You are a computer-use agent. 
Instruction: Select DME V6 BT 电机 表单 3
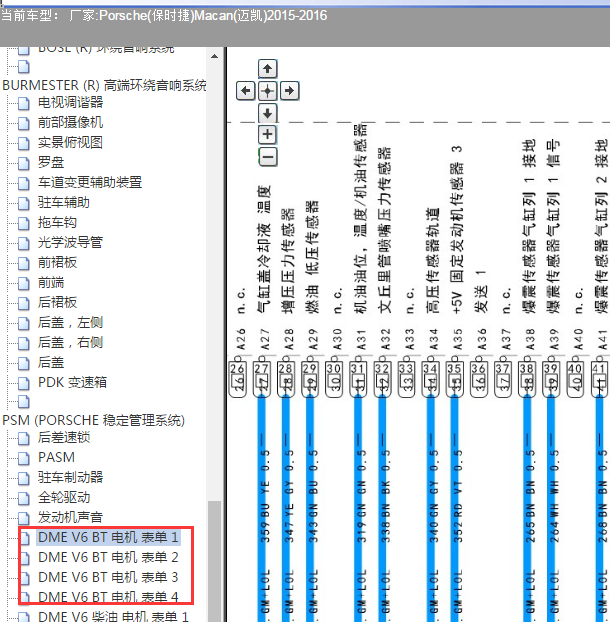[108, 577]
